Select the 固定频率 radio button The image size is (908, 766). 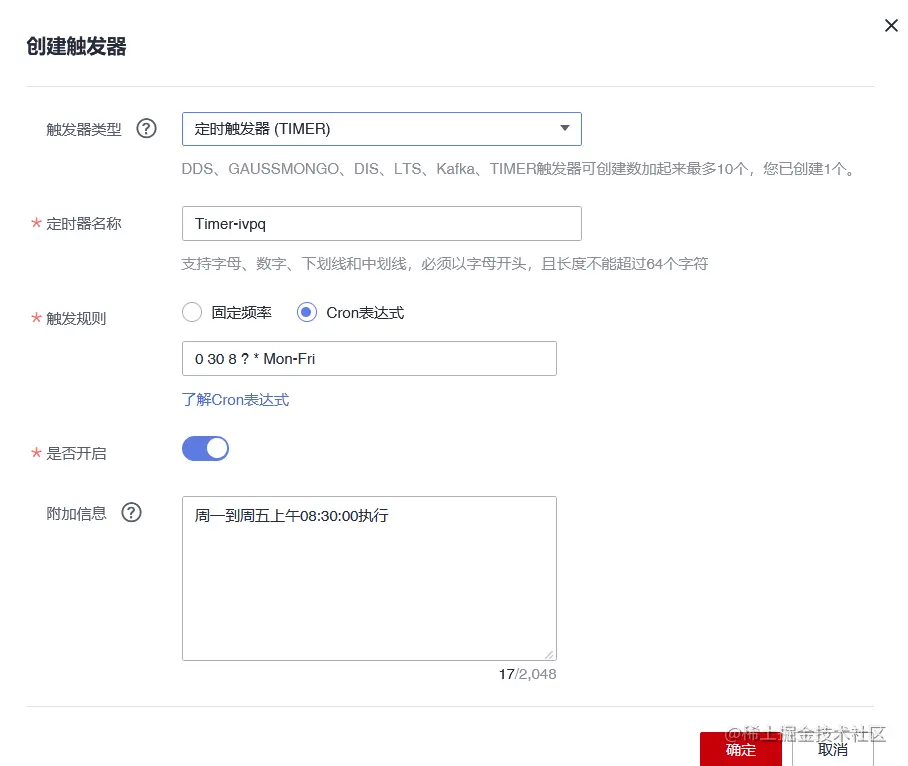tap(192, 312)
